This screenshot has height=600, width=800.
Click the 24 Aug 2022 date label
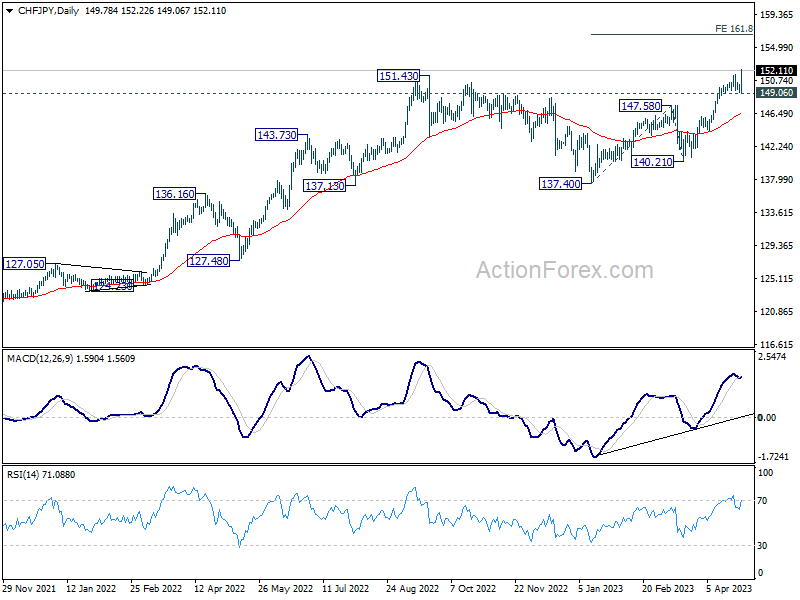click(x=412, y=588)
